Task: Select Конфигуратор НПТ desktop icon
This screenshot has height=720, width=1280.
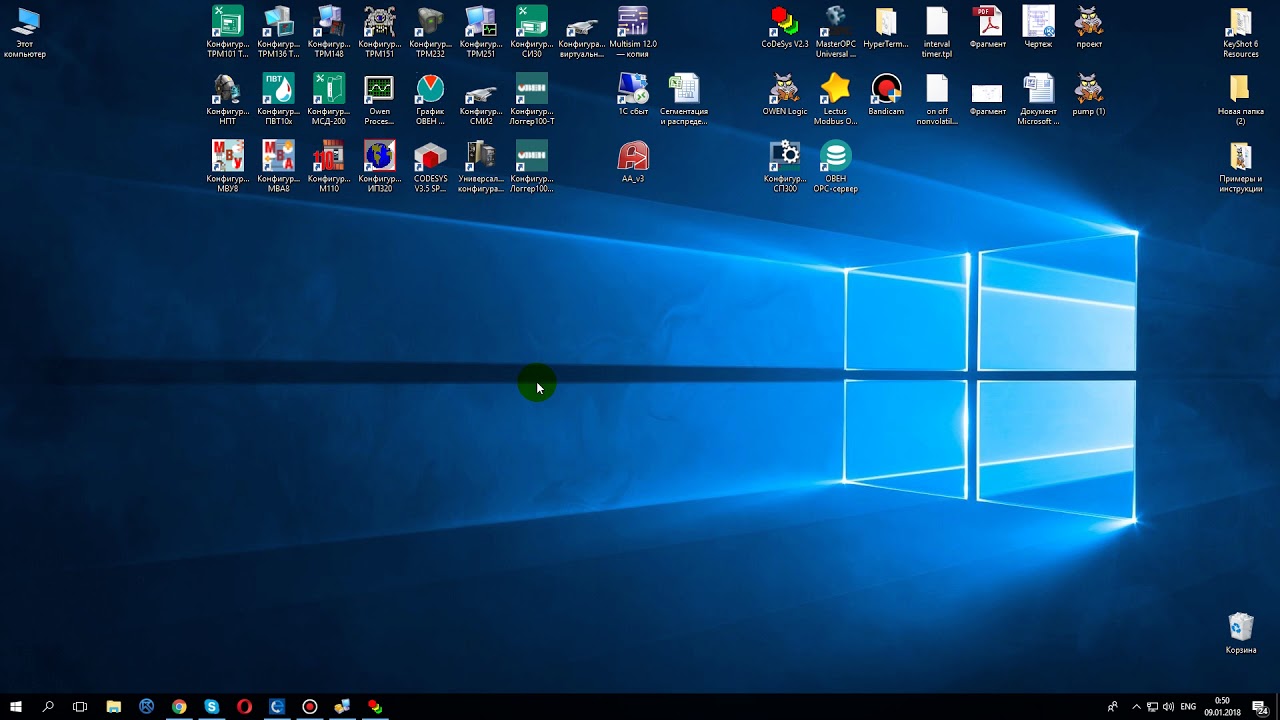Action: 227,99
